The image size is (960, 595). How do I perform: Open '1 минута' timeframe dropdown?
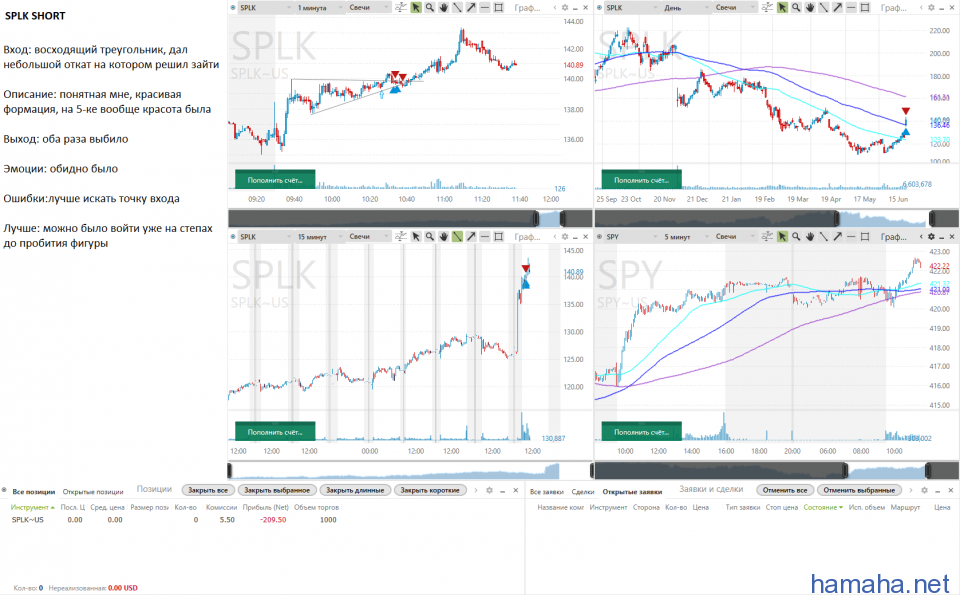pyautogui.click(x=319, y=7)
